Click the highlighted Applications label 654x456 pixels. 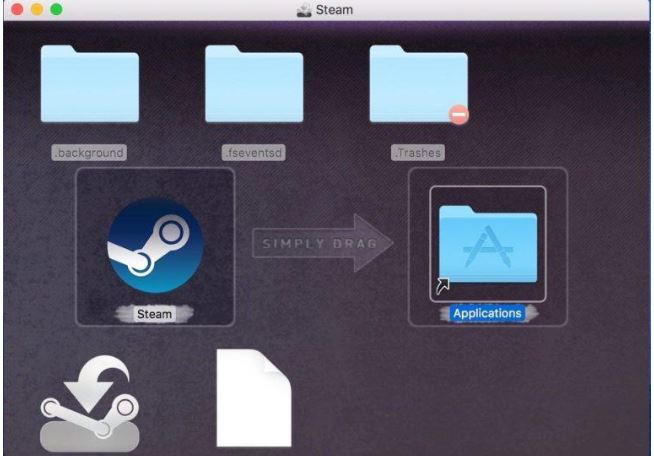click(x=487, y=313)
